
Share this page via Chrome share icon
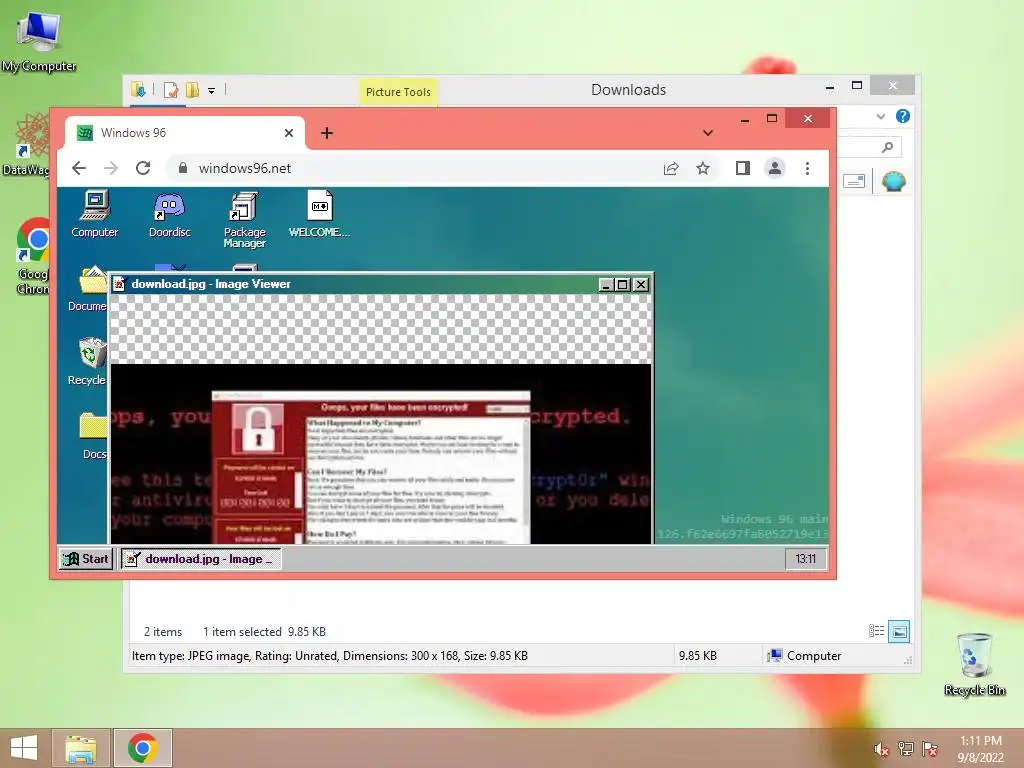671,168
